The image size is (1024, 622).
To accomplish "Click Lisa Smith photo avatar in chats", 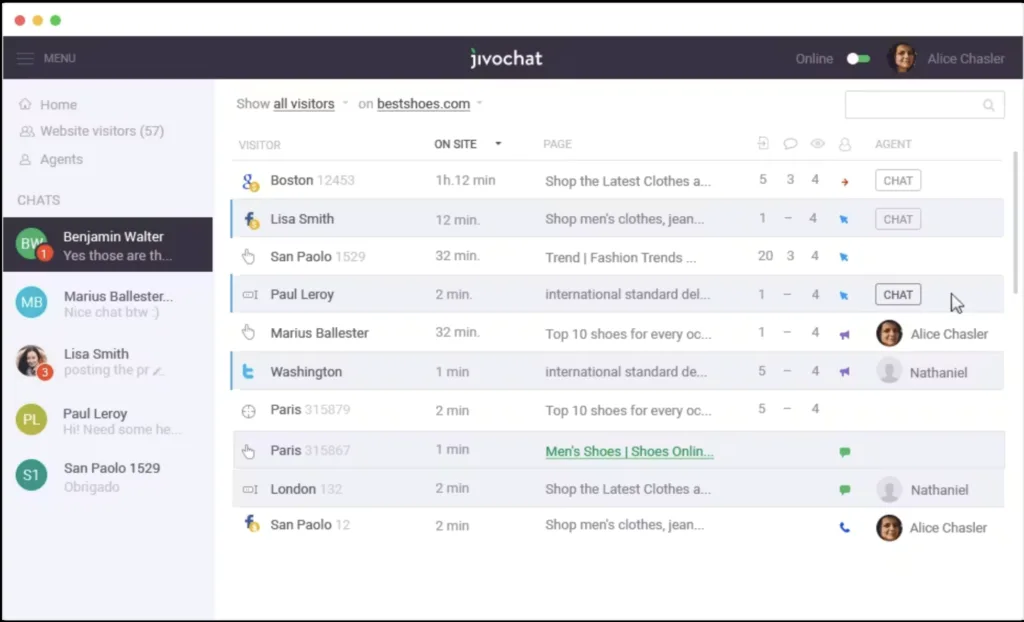I will tap(32, 361).
